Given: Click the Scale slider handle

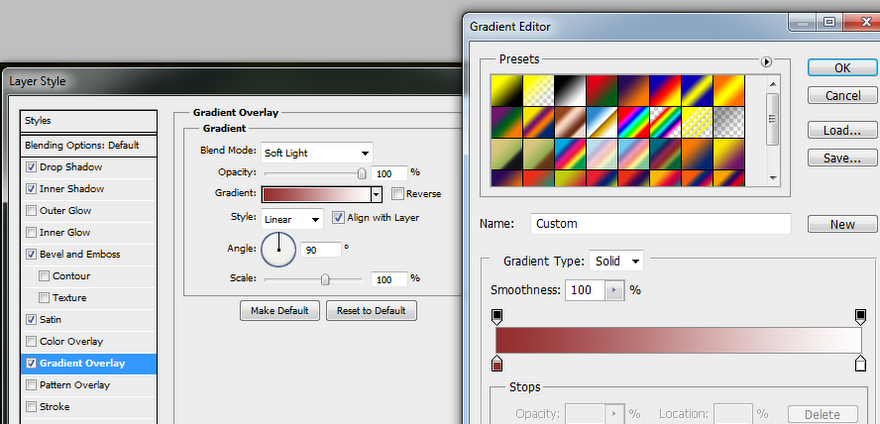Looking at the screenshot, I should [325, 279].
